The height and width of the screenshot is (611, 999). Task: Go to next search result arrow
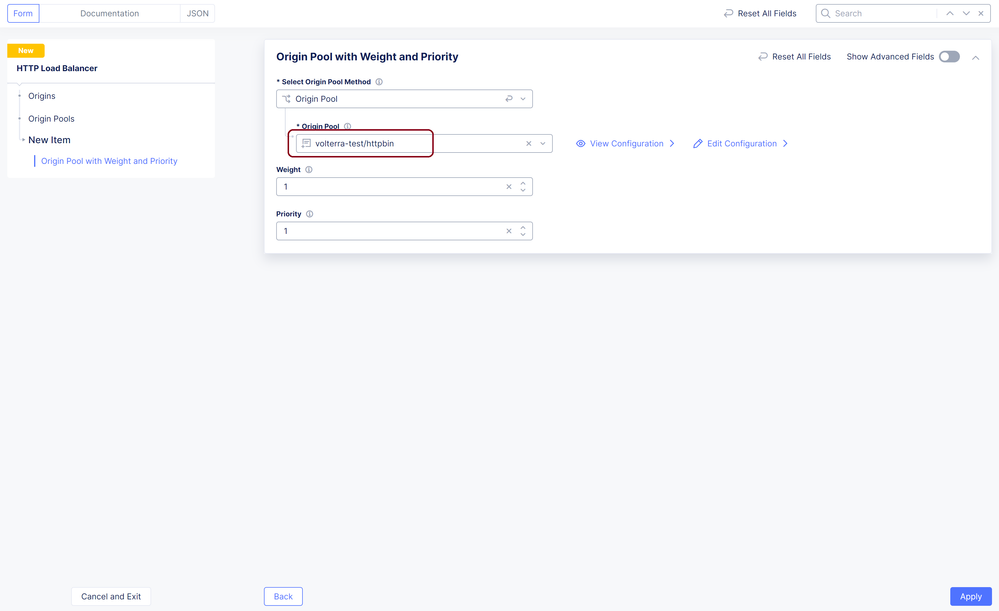click(966, 14)
